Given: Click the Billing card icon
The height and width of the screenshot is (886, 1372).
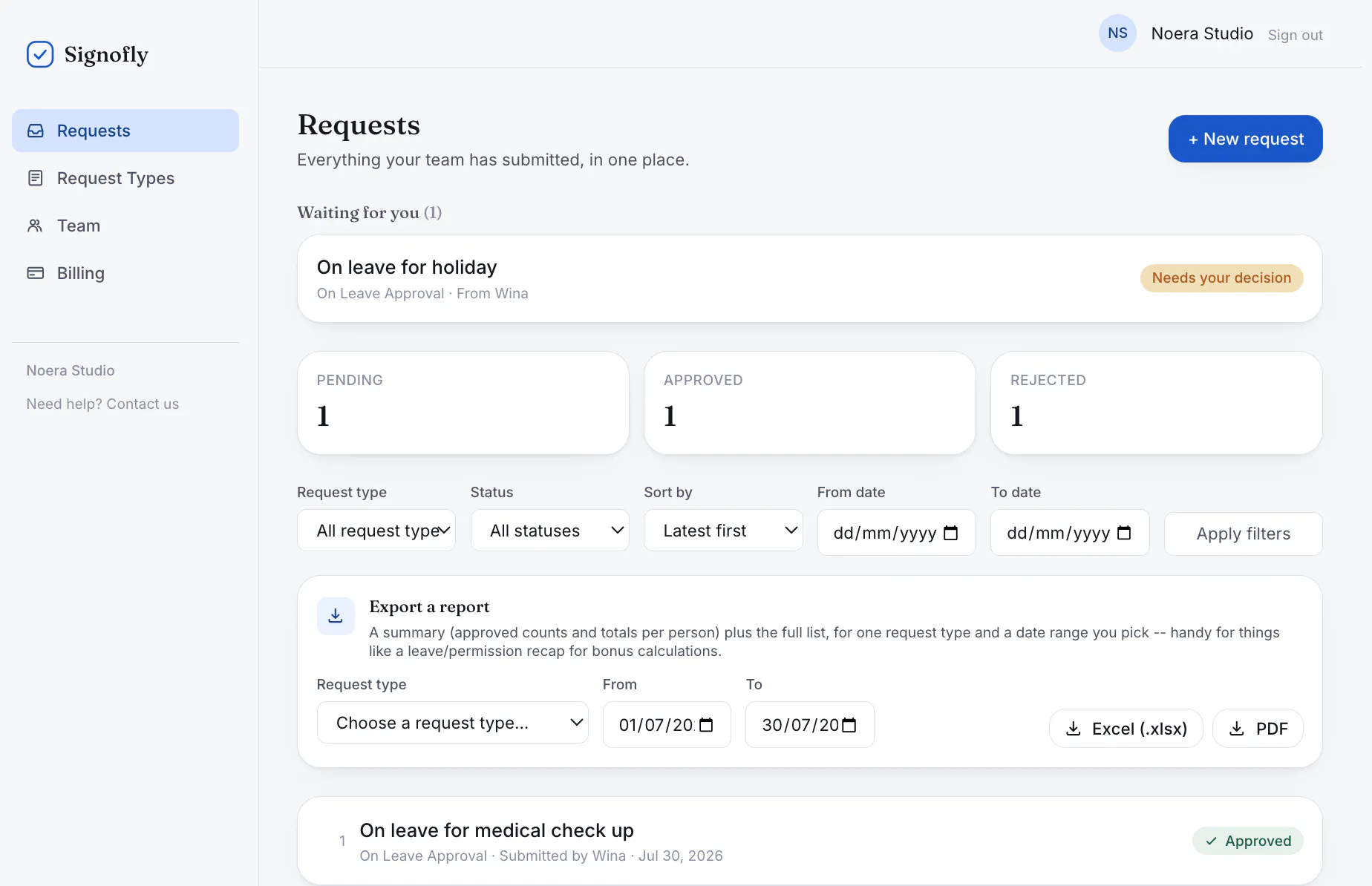Looking at the screenshot, I should 36,273.
